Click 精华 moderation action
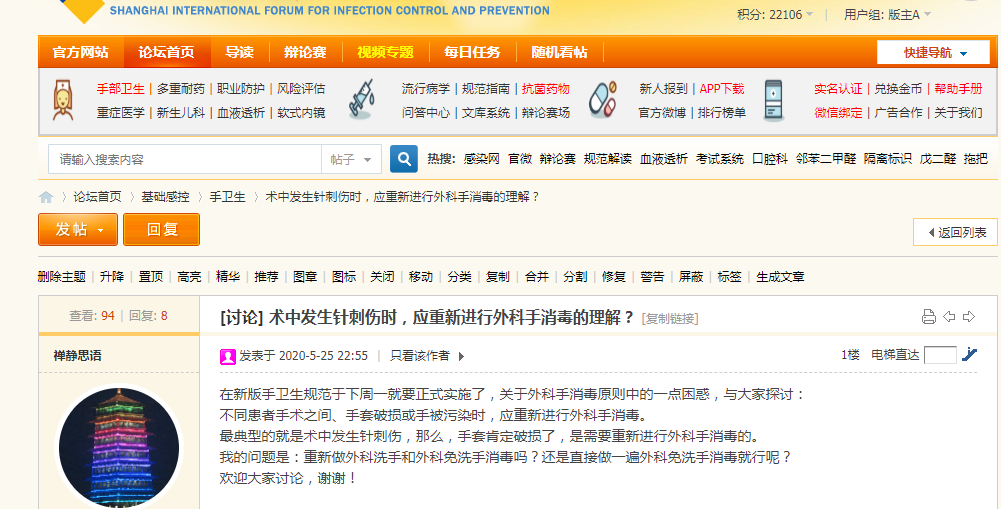The image size is (1001, 509). 228,277
